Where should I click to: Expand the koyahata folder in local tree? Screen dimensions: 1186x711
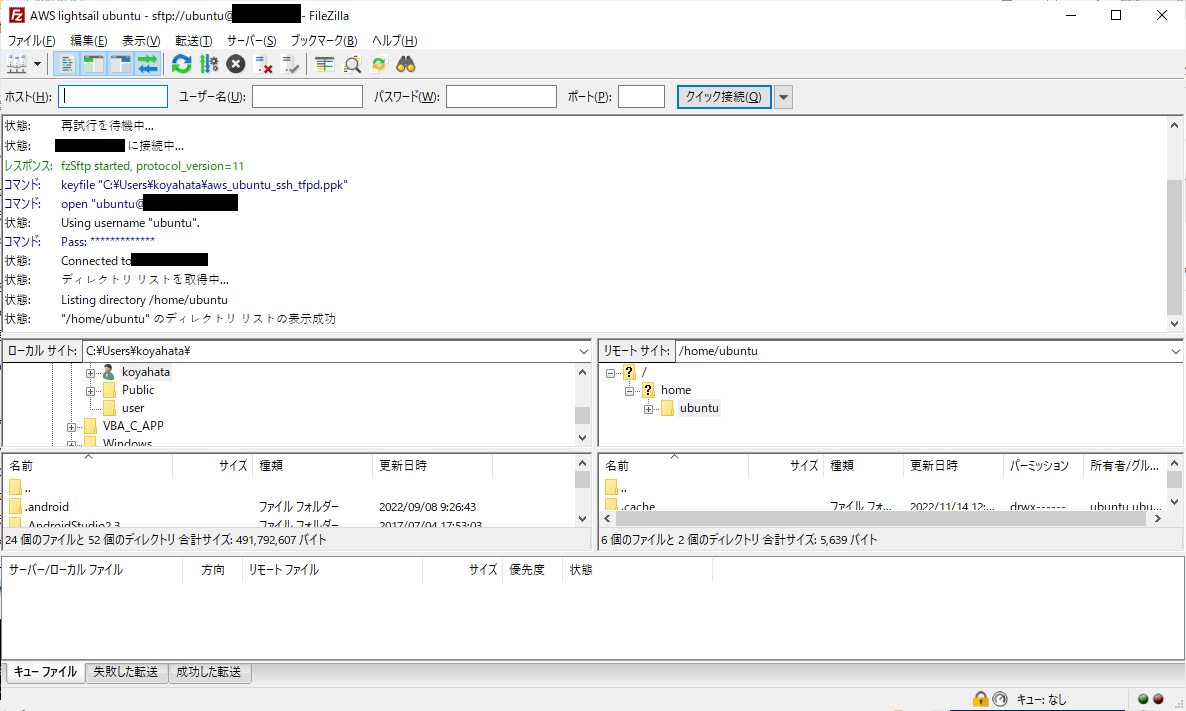(x=90, y=373)
